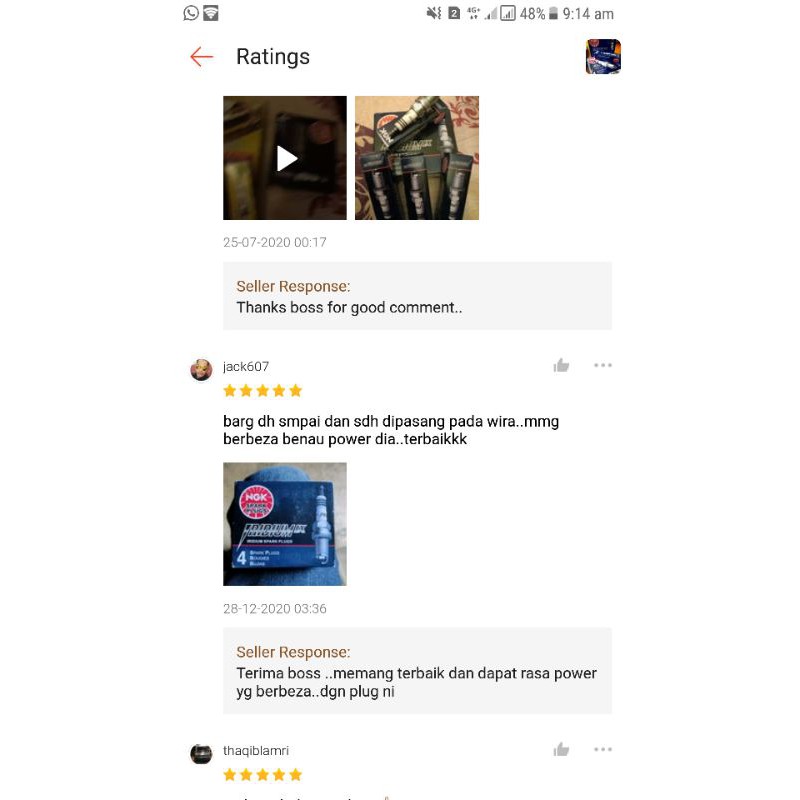The image size is (800, 800).
Task: Tap the red back arrow
Action: (x=202, y=57)
